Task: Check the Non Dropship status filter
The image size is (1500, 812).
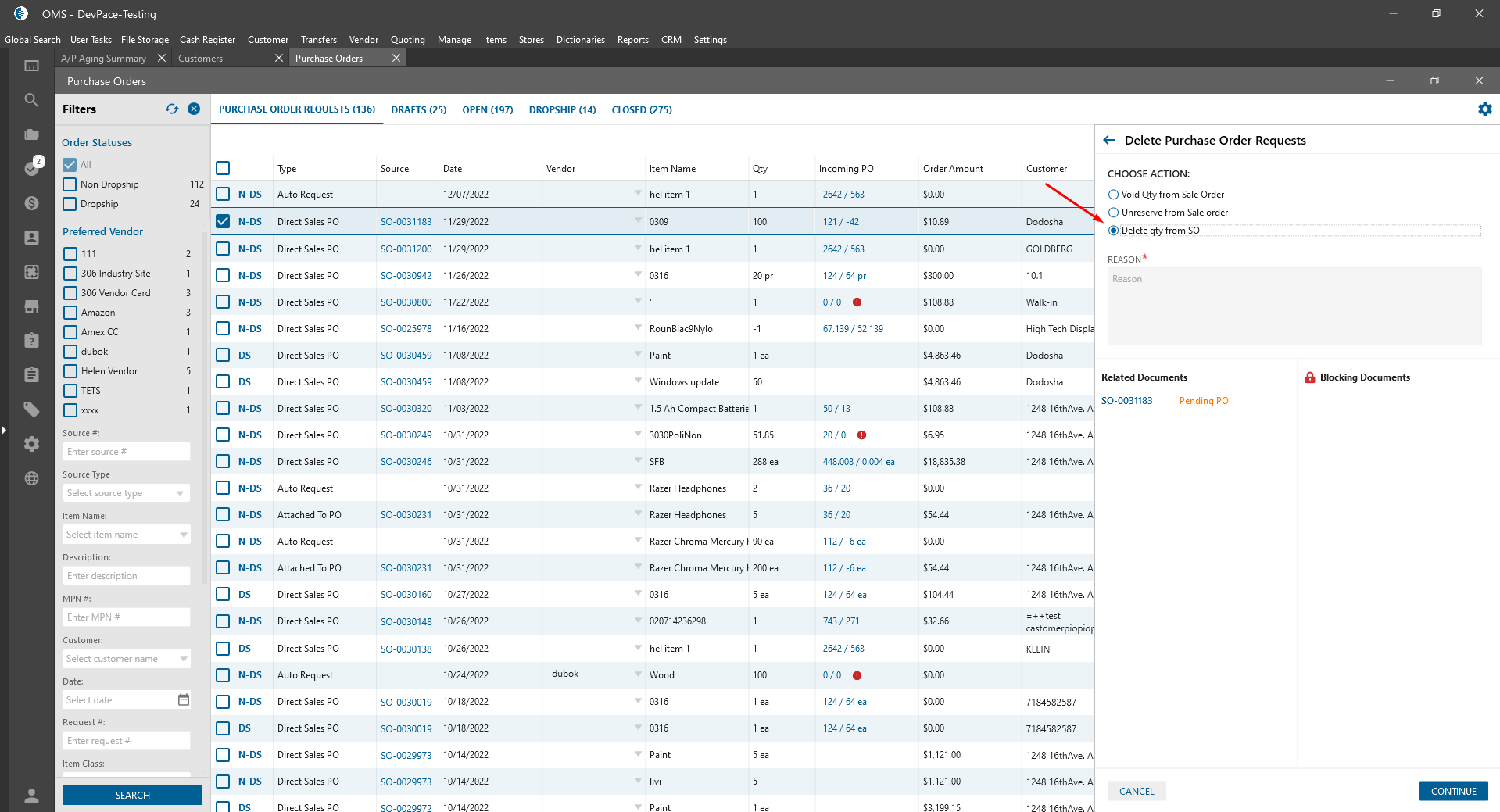Action: pyautogui.click(x=70, y=184)
